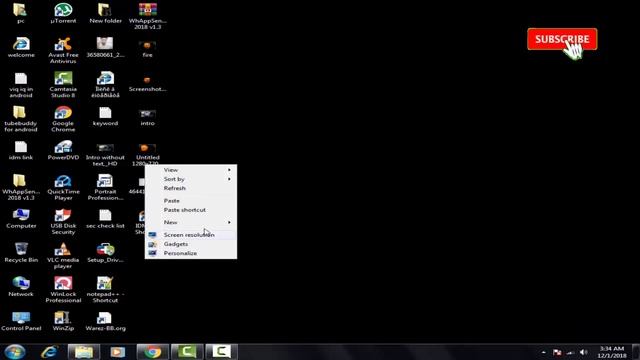640x360 pixels.
Task: Expand the View submenu in context menu
Action: point(191,170)
